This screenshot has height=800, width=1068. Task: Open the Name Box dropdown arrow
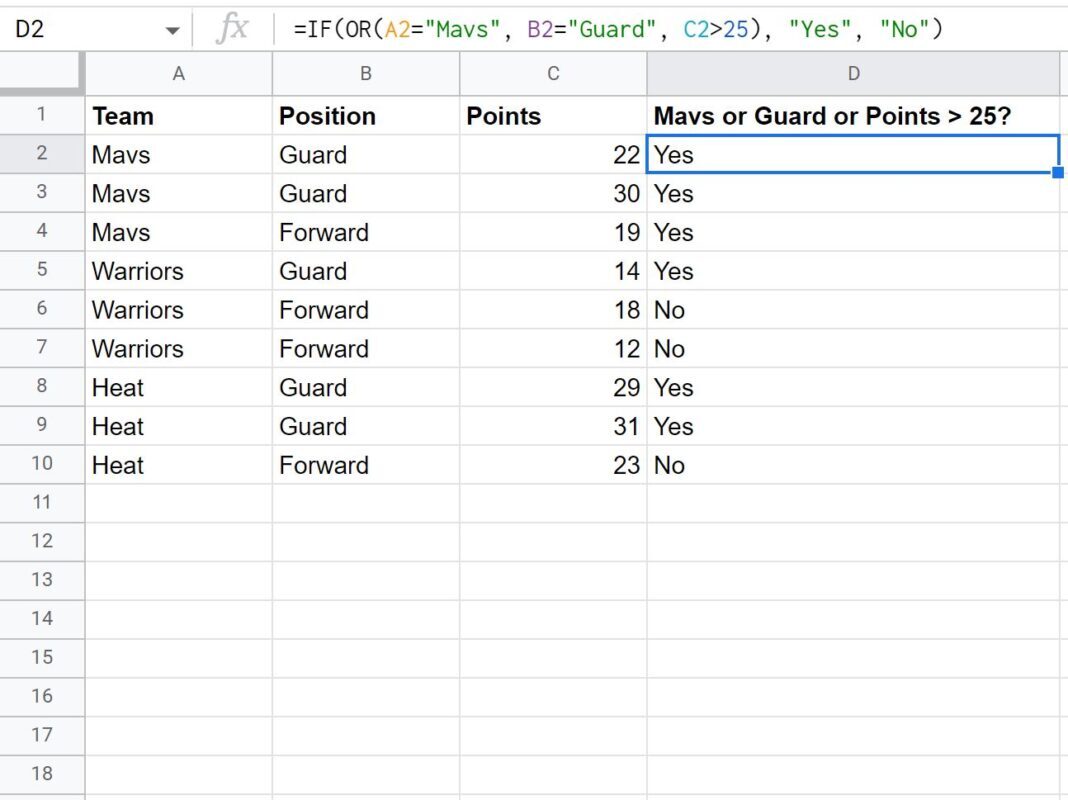172,29
